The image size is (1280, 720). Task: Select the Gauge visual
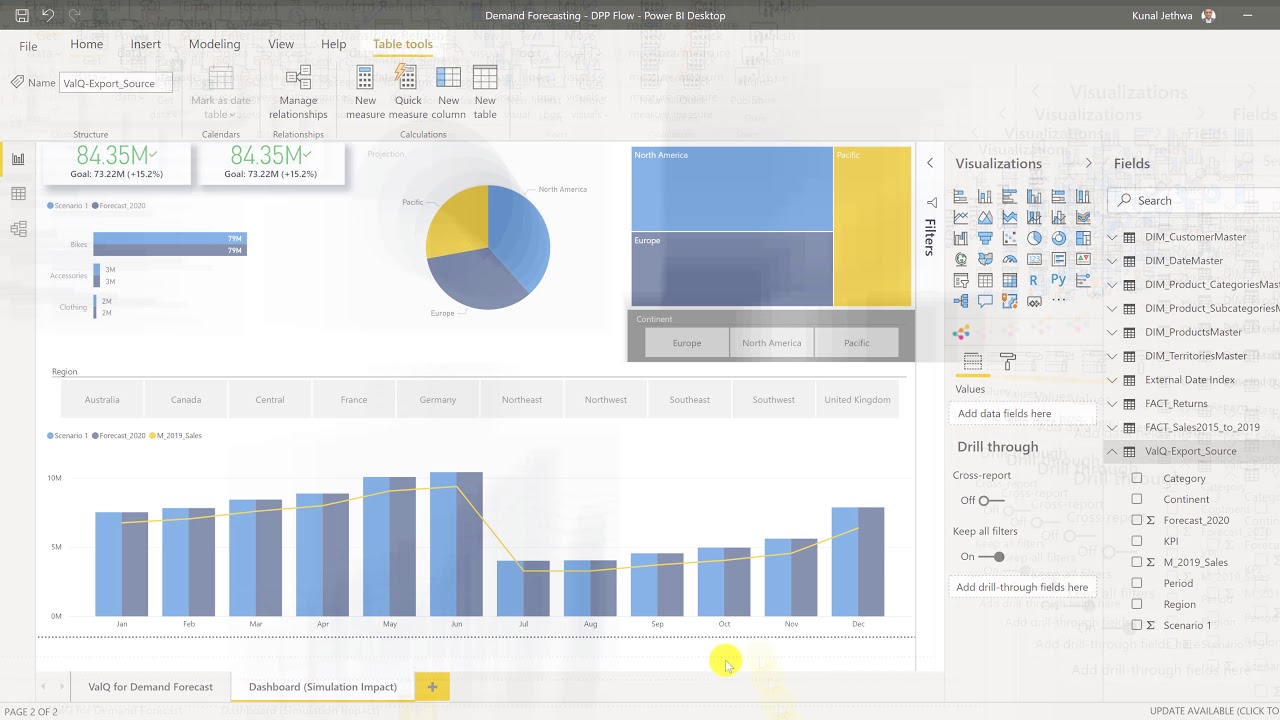click(1010, 259)
